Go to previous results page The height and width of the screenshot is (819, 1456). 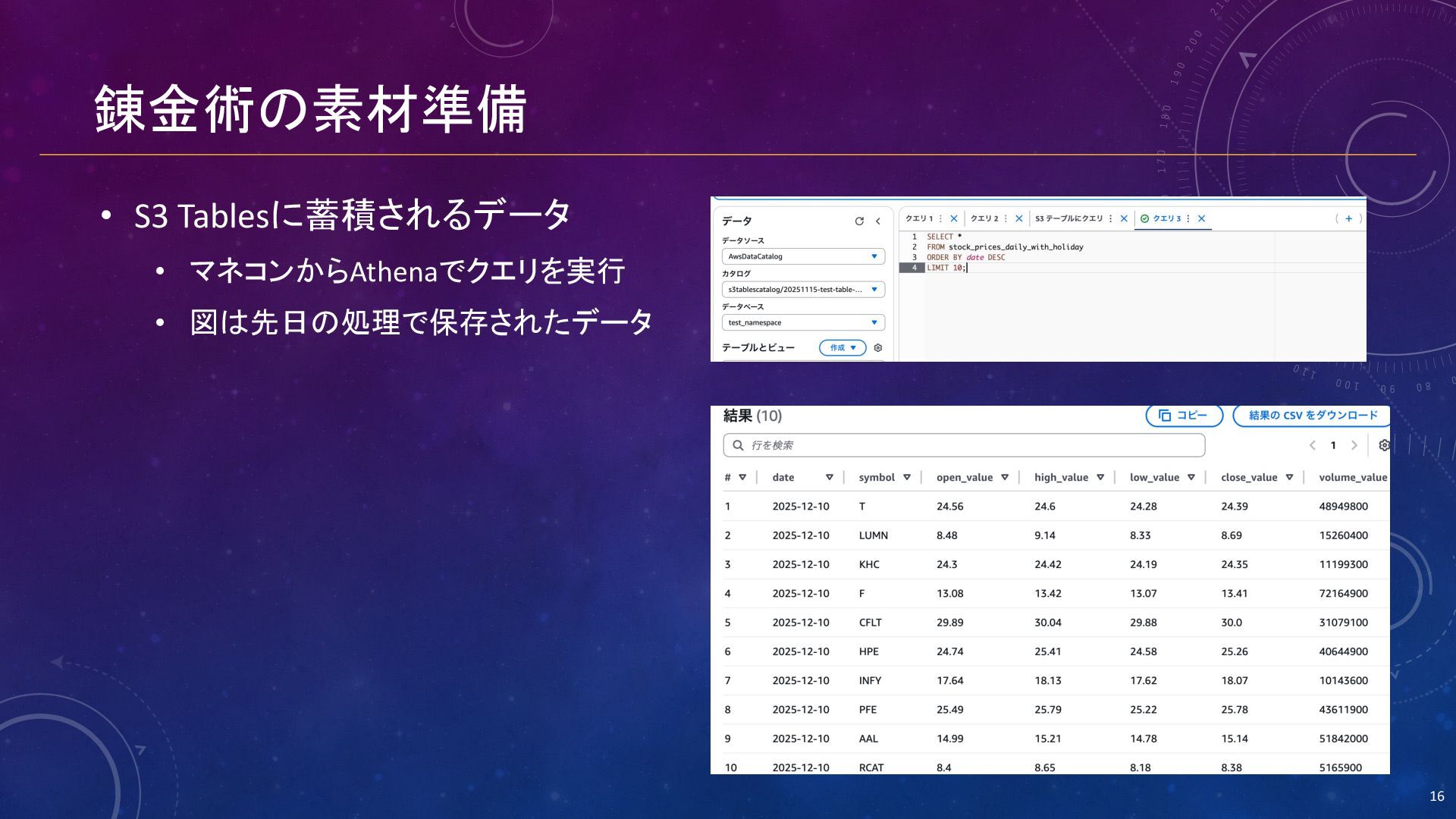[x=1312, y=445]
